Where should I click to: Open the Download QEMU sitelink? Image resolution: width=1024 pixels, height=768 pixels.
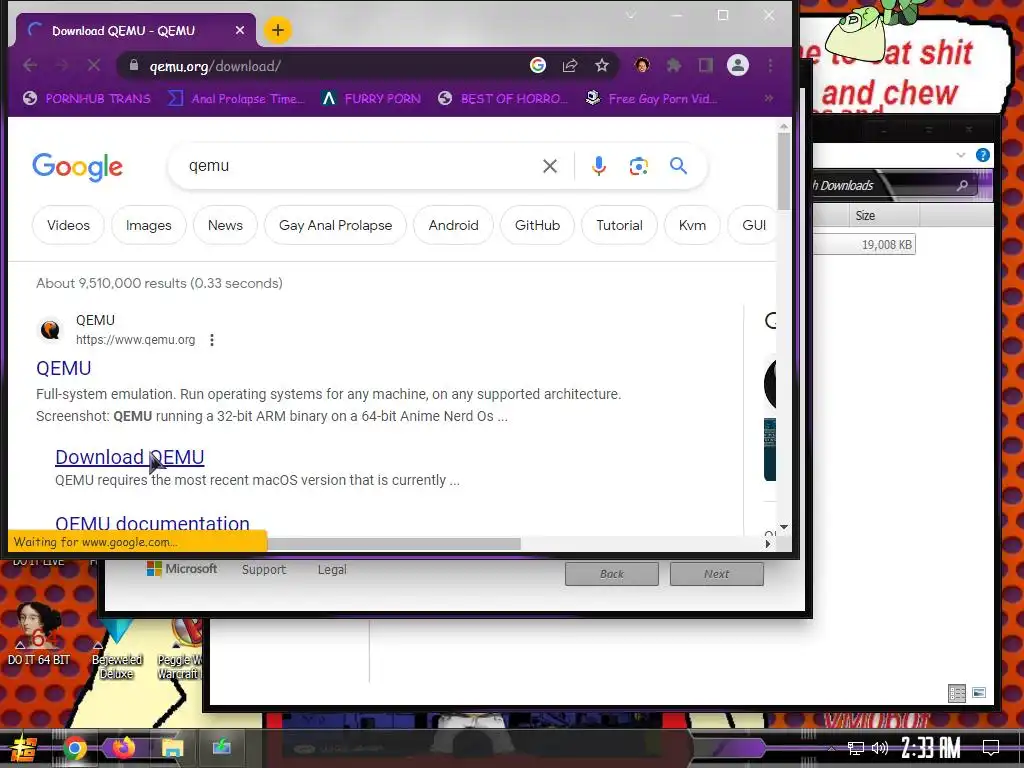[129, 457]
